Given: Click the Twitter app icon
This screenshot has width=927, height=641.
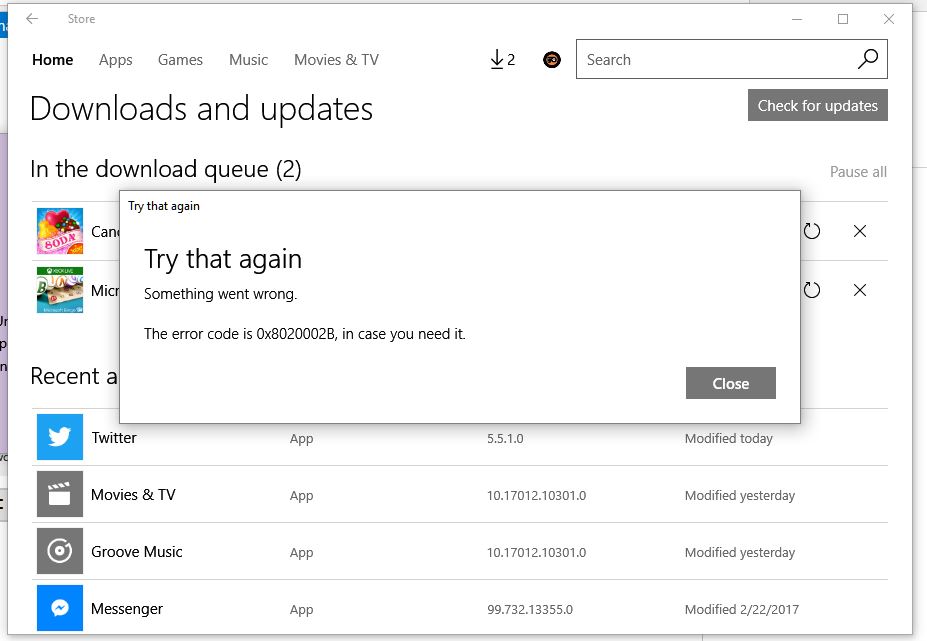Looking at the screenshot, I should tap(60, 437).
